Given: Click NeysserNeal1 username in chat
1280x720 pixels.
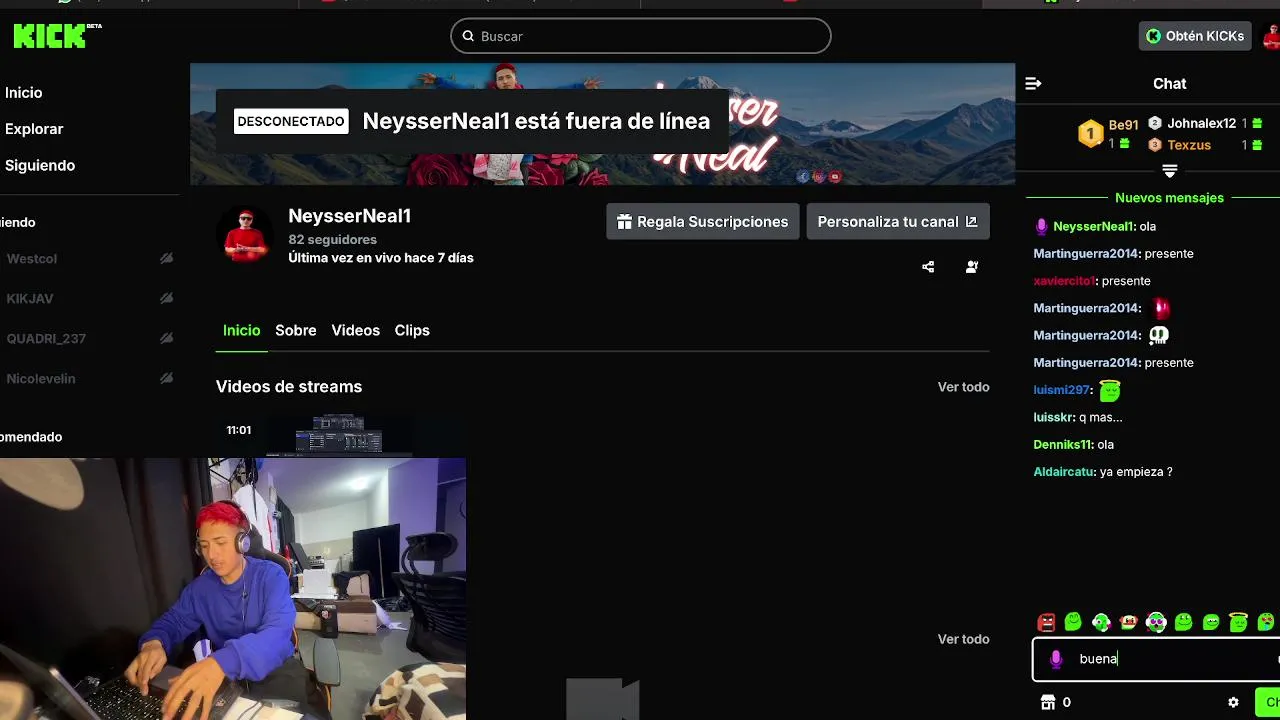Looking at the screenshot, I should coord(1094,227).
